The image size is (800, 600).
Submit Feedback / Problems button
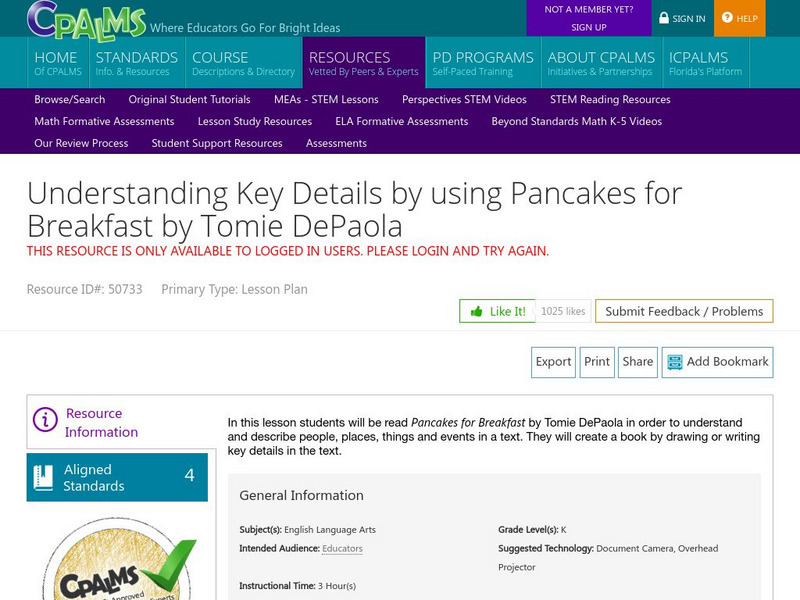point(684,311)
